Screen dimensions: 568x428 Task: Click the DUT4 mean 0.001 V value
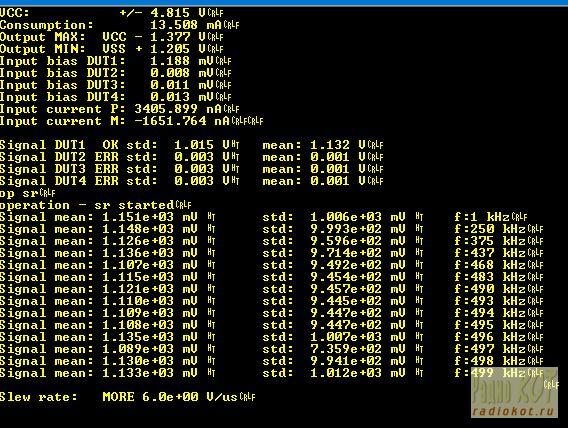tap(337, 181)
